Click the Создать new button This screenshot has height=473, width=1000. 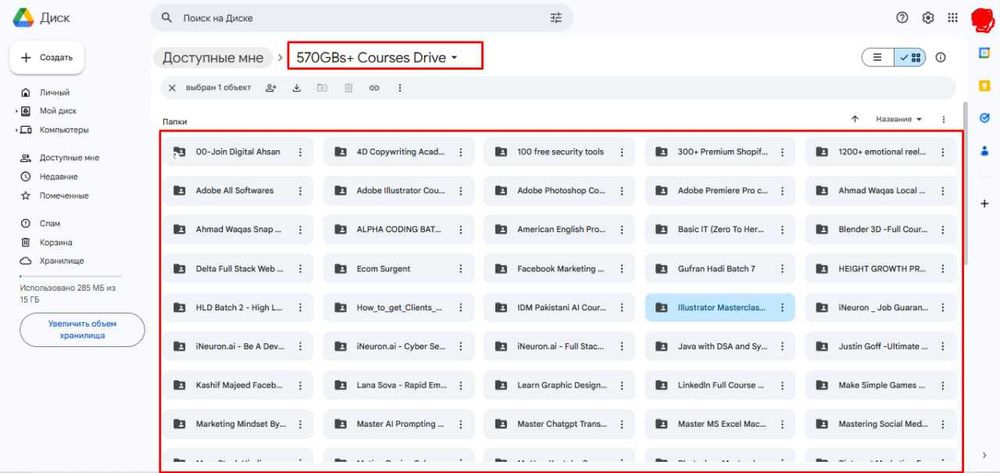(47, 57)
